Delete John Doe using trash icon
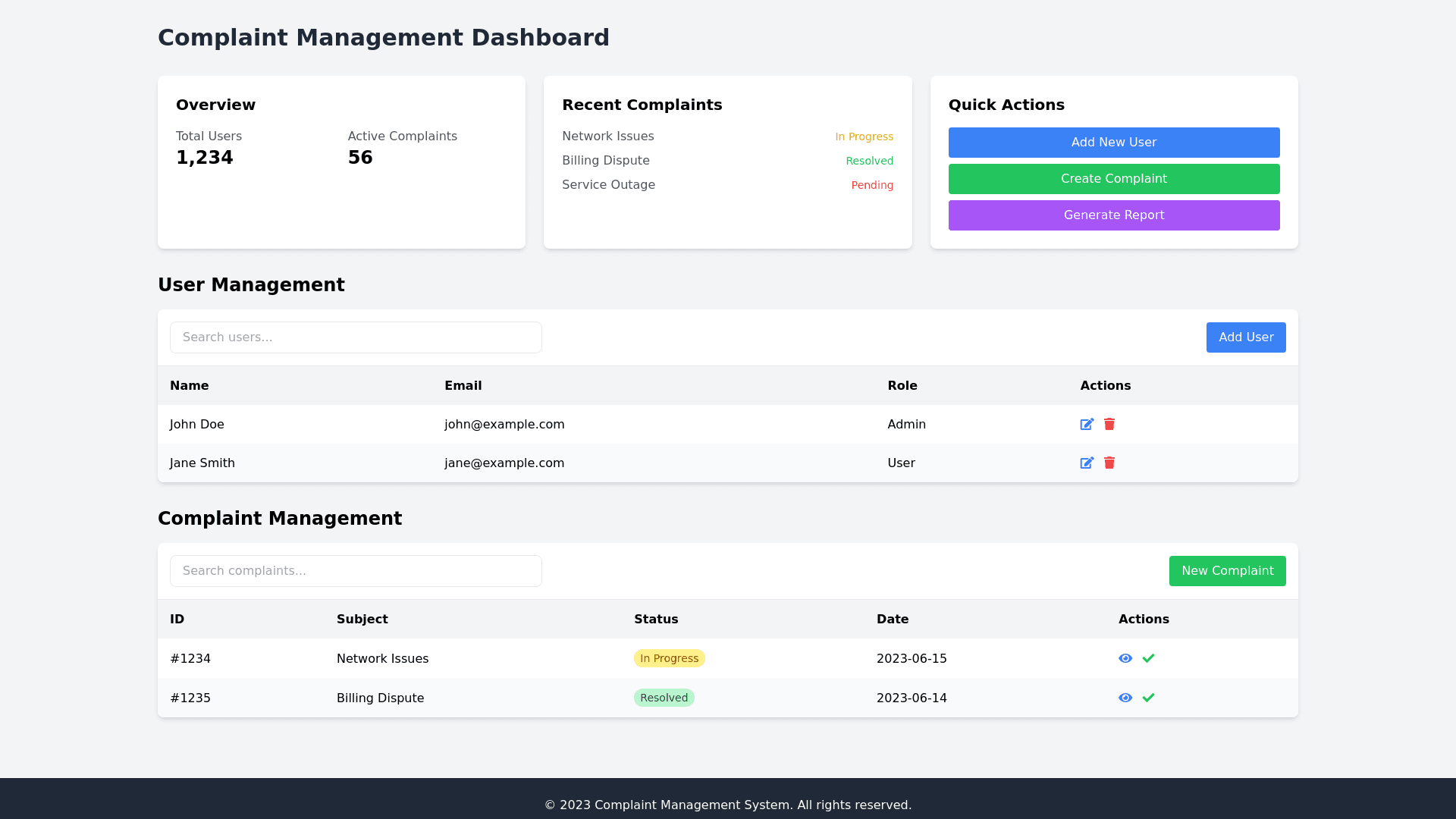Viewport: 1456px width, 819px height. tap(1109, 425)
